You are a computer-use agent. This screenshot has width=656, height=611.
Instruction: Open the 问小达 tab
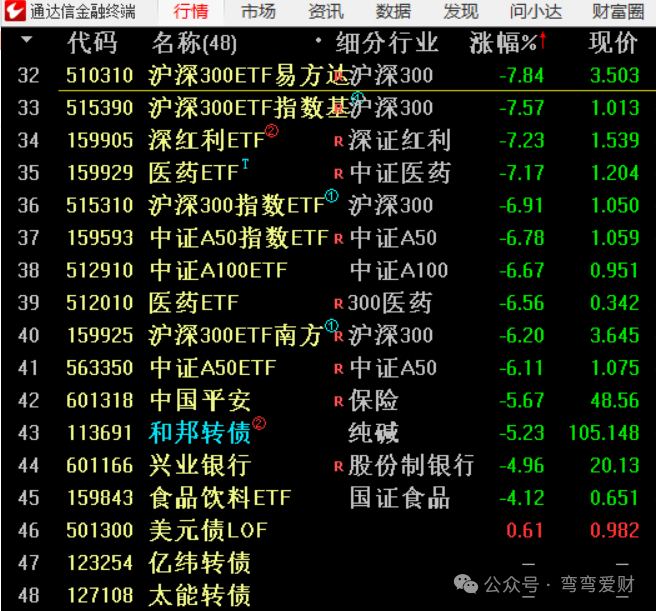(x=536, y=12)
